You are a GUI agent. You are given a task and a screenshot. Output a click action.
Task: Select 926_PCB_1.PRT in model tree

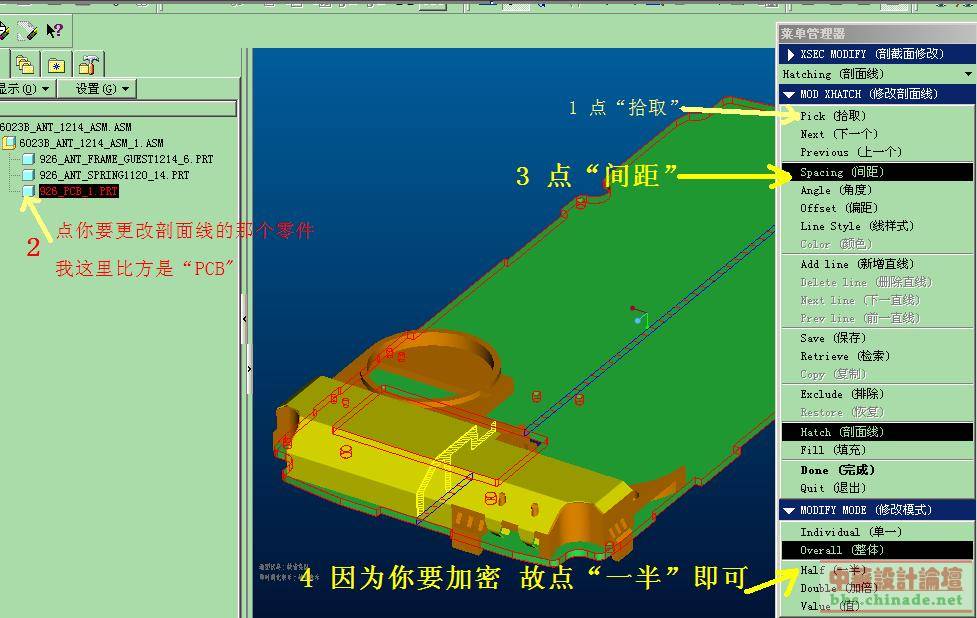79,191
